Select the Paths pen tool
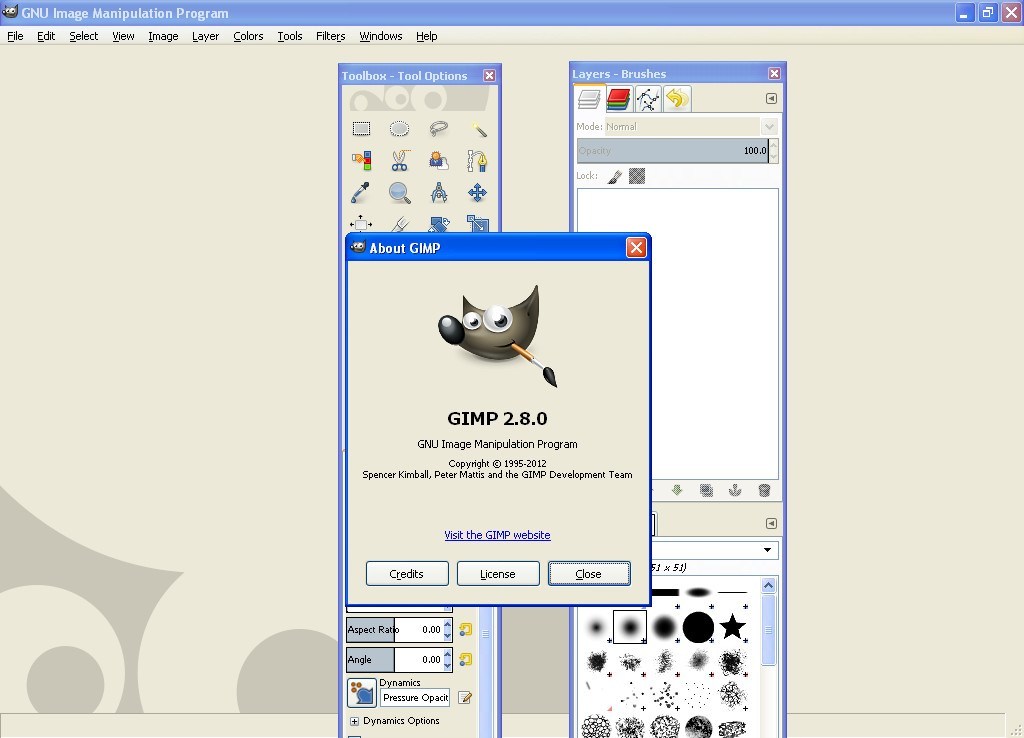Image resolution: width=1024 pixels, height=738 pixels. (x=477, y=161)
